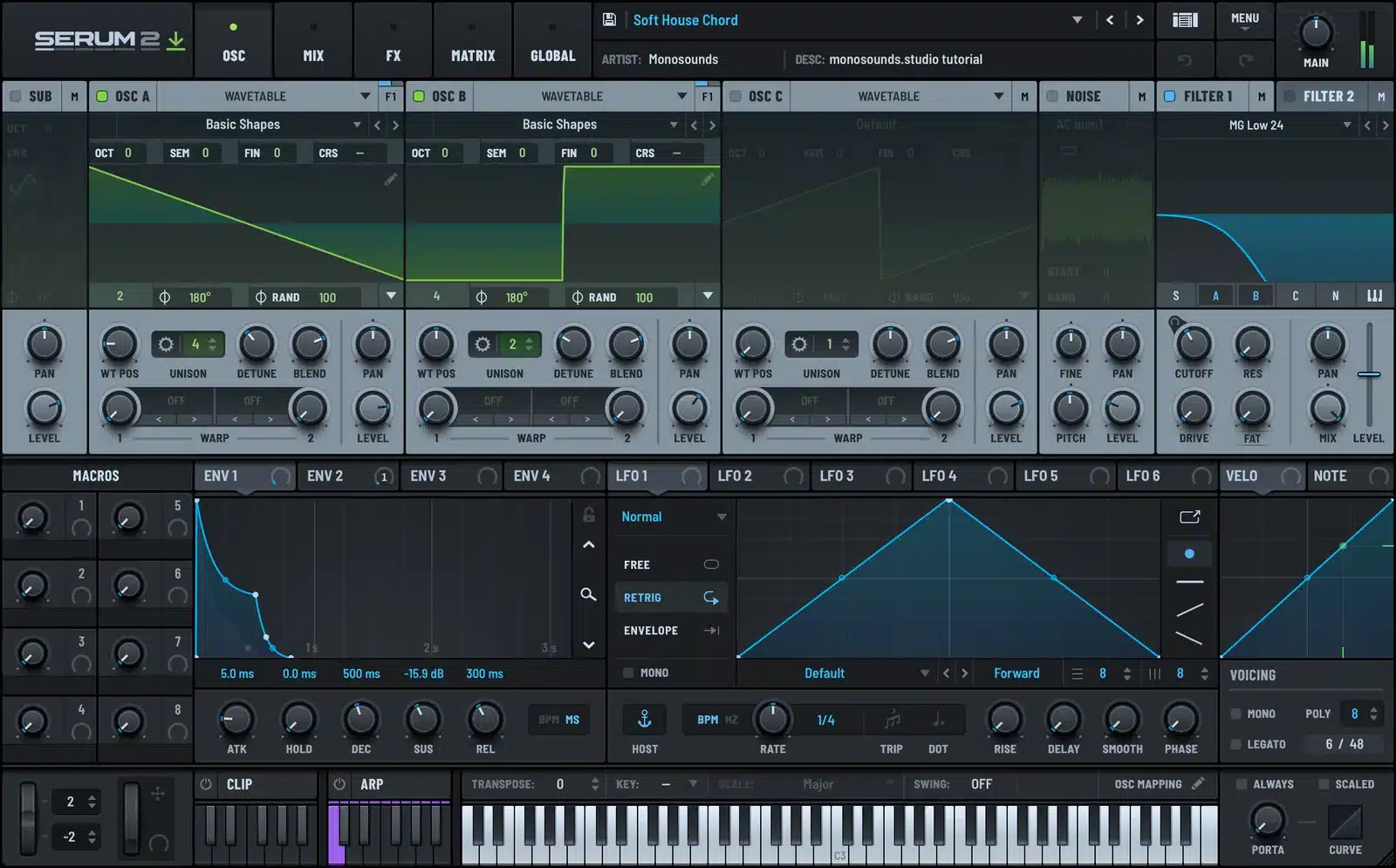The width and height of the screenshot is (1396, 868).
Task: Check the LFO MONO checkbox
Action: click(x=628, y=673)
